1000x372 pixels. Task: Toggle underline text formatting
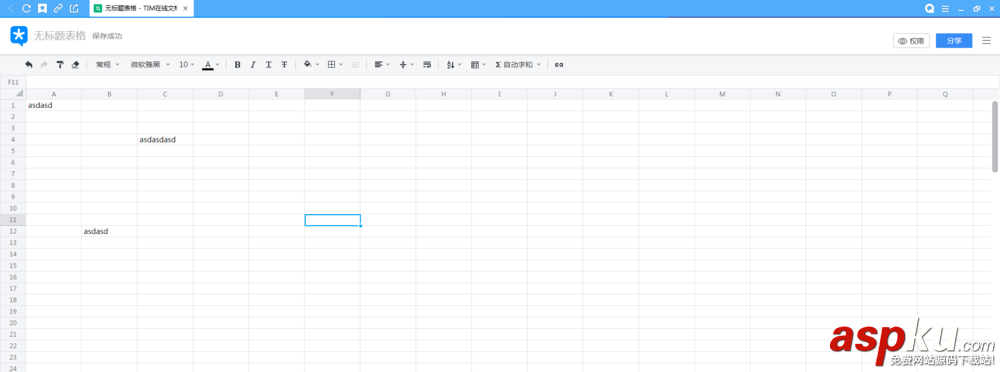click(x=268, y=64)
